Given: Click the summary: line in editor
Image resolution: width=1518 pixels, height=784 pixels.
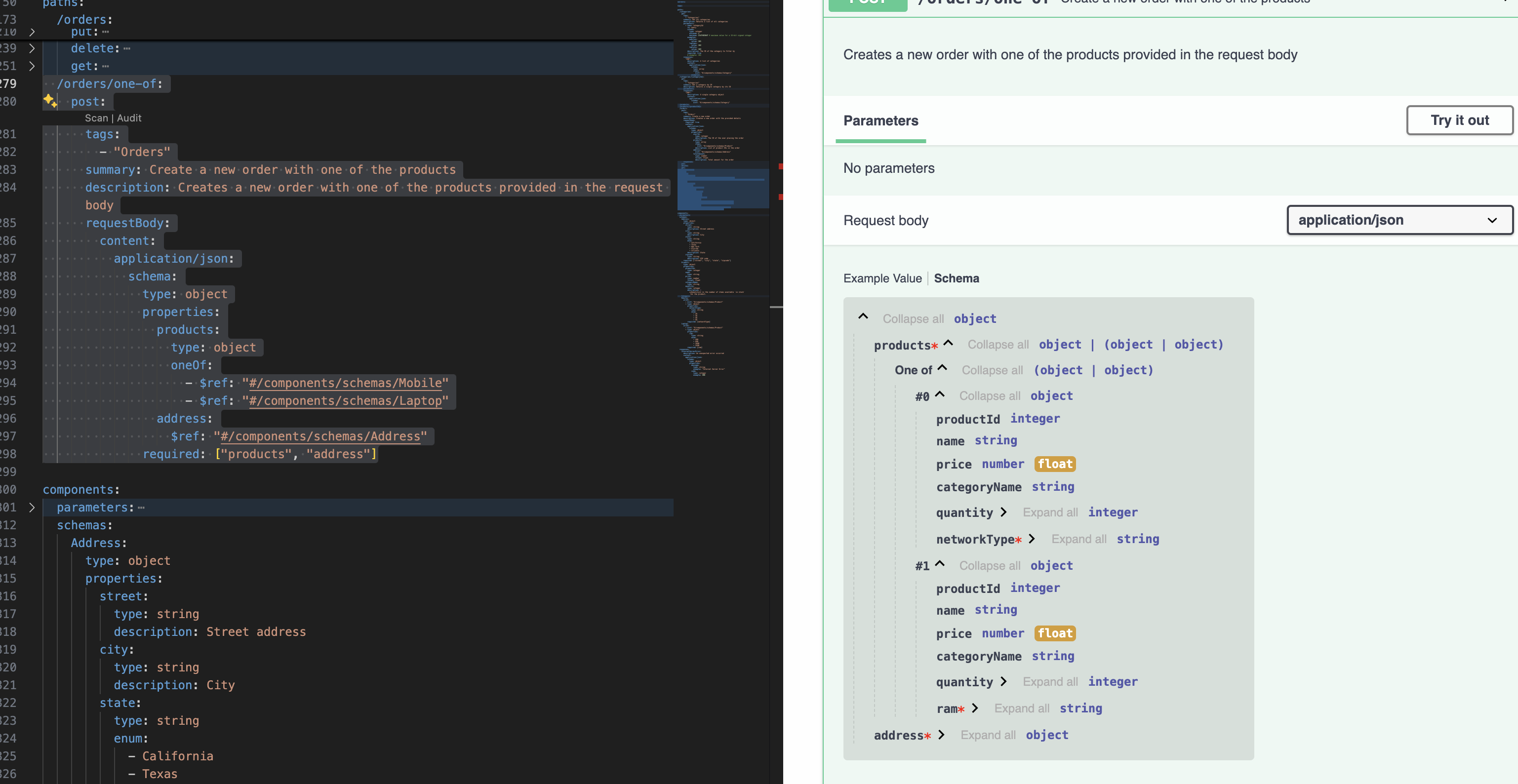Looking at the screenshot, I should pyautogui.click(x=271, y=170).
